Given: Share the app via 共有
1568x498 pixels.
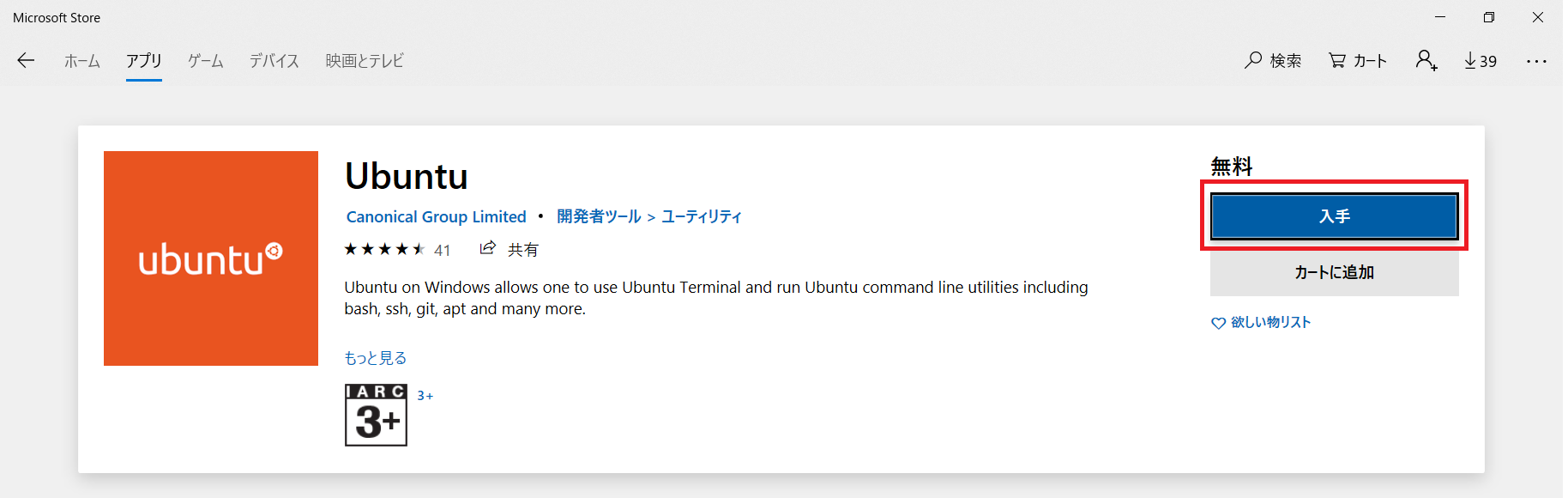Looking at the screenshot, I should [x=509, y=249].
